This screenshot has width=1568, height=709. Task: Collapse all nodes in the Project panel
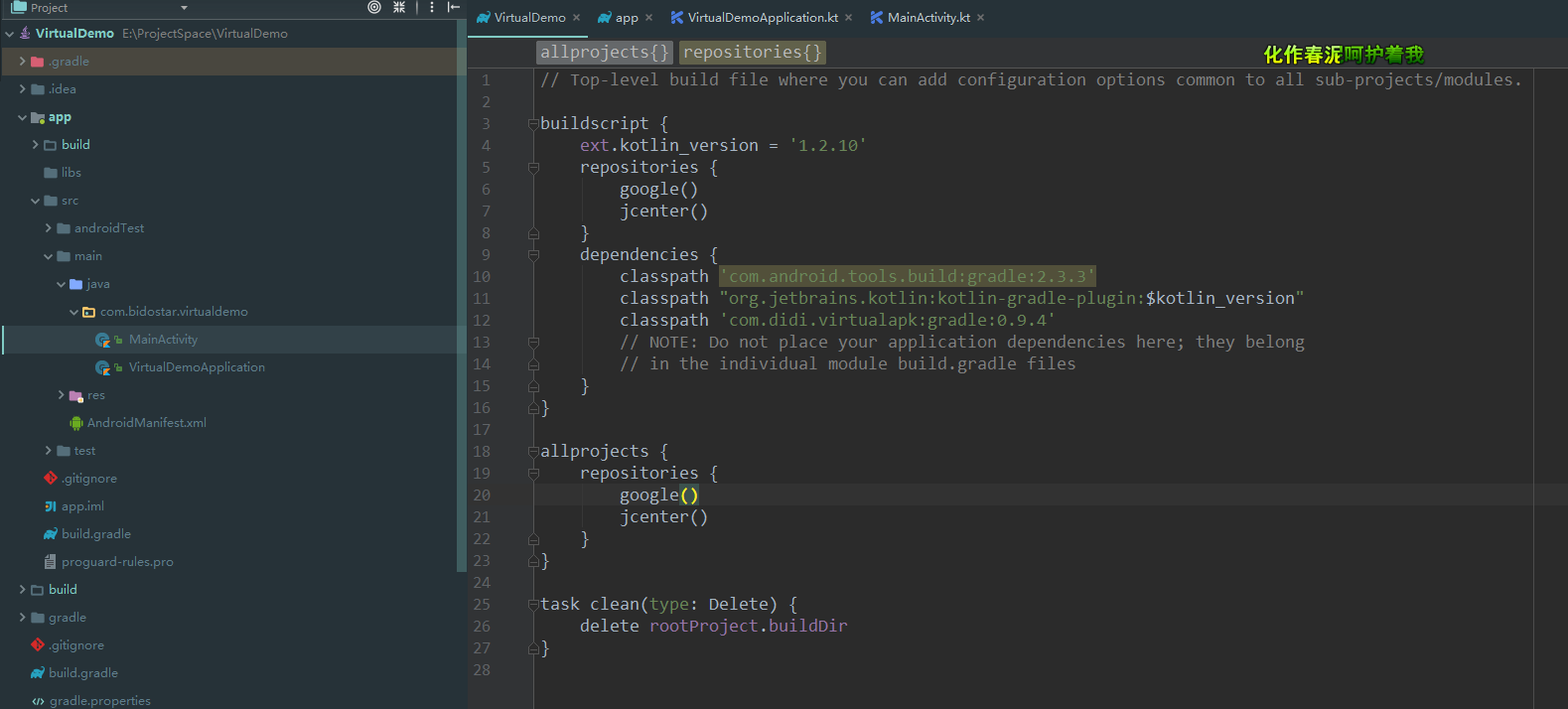[399, 7]
